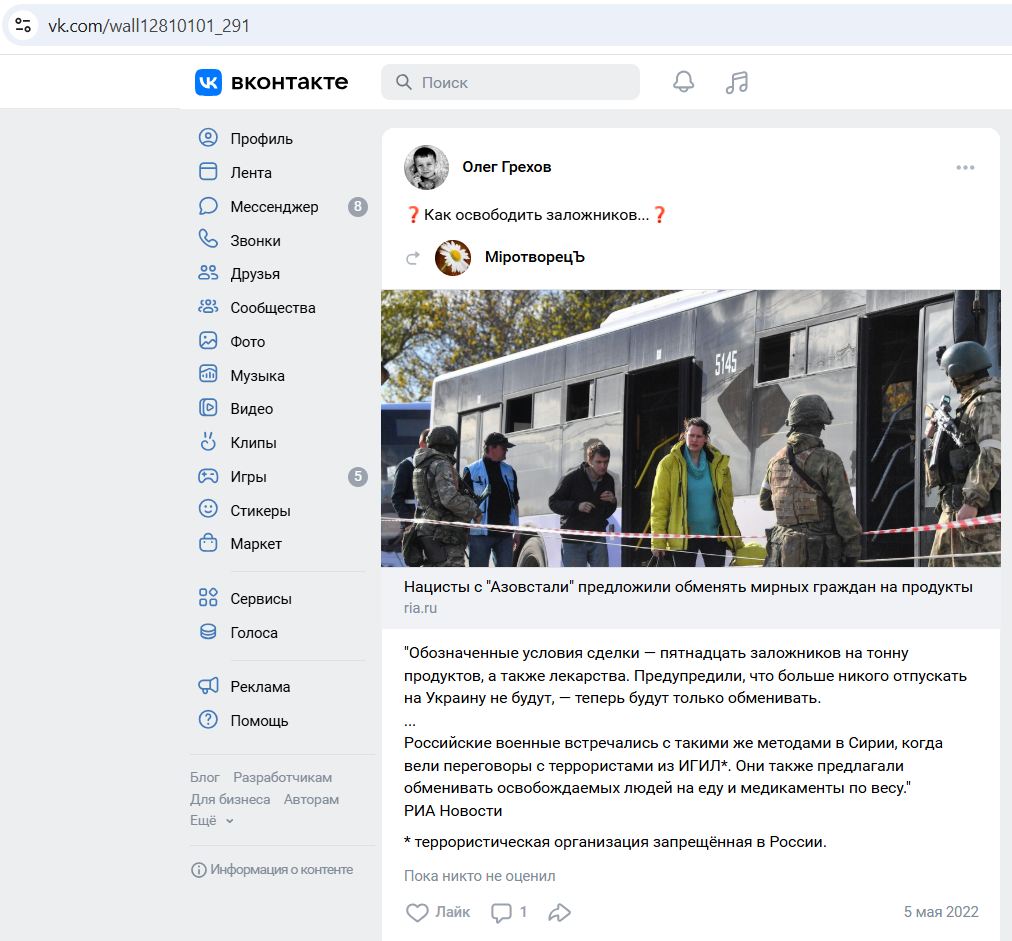Expand the 'Ещё' footer menu
Screen dimensions: 1012x941
(x=212, y=820)
